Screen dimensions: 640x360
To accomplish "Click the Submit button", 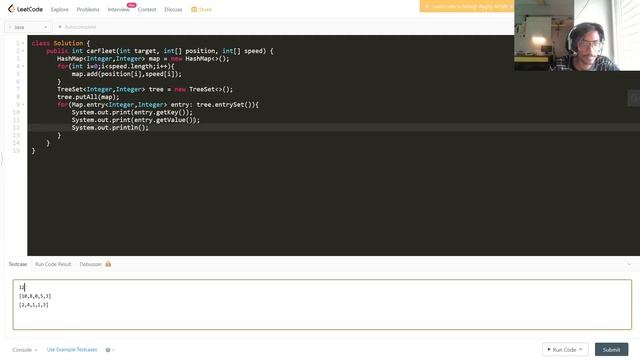I will click(611, 349).
